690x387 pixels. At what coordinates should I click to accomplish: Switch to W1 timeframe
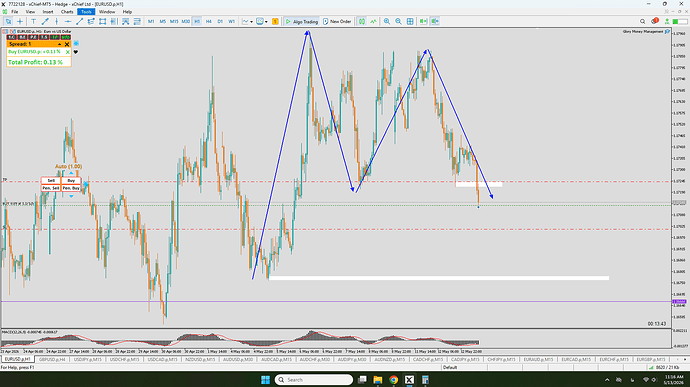(231, 21)
